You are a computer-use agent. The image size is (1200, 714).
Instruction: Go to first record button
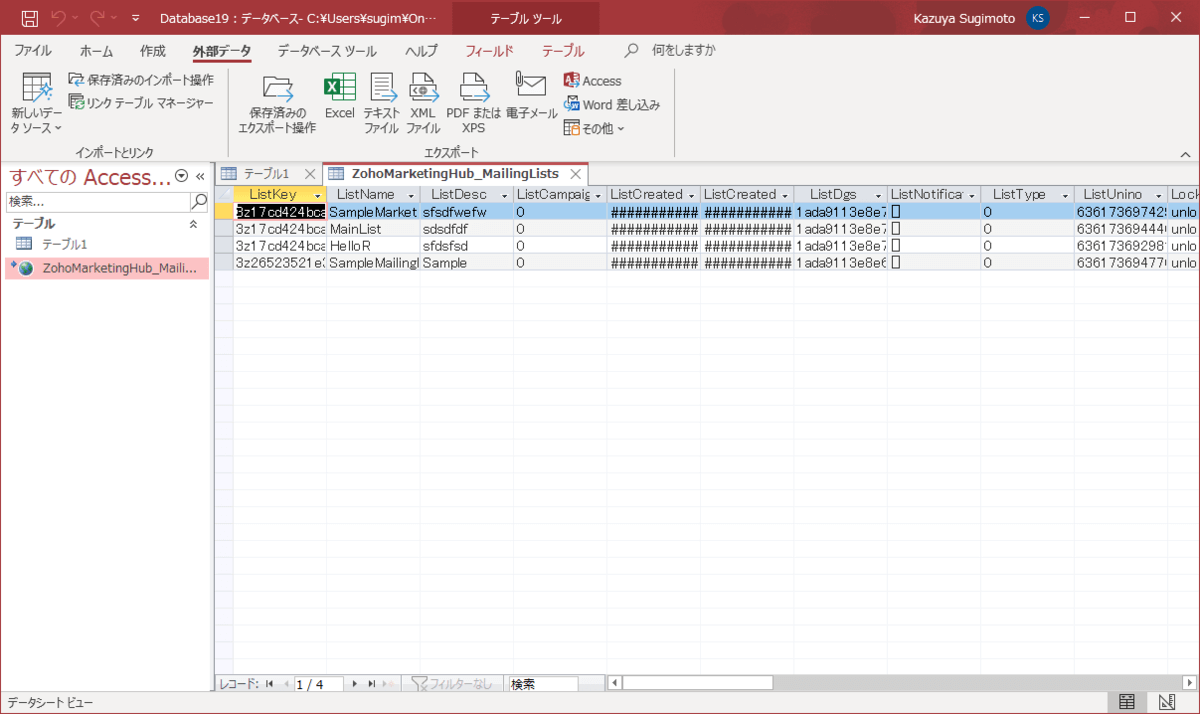[269, 684]
